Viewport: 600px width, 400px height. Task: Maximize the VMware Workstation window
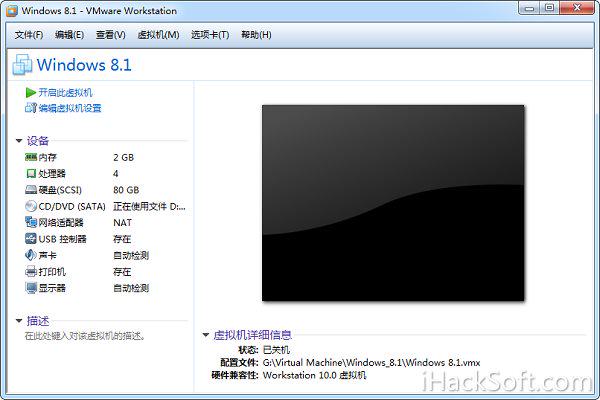tap(549, 8)
